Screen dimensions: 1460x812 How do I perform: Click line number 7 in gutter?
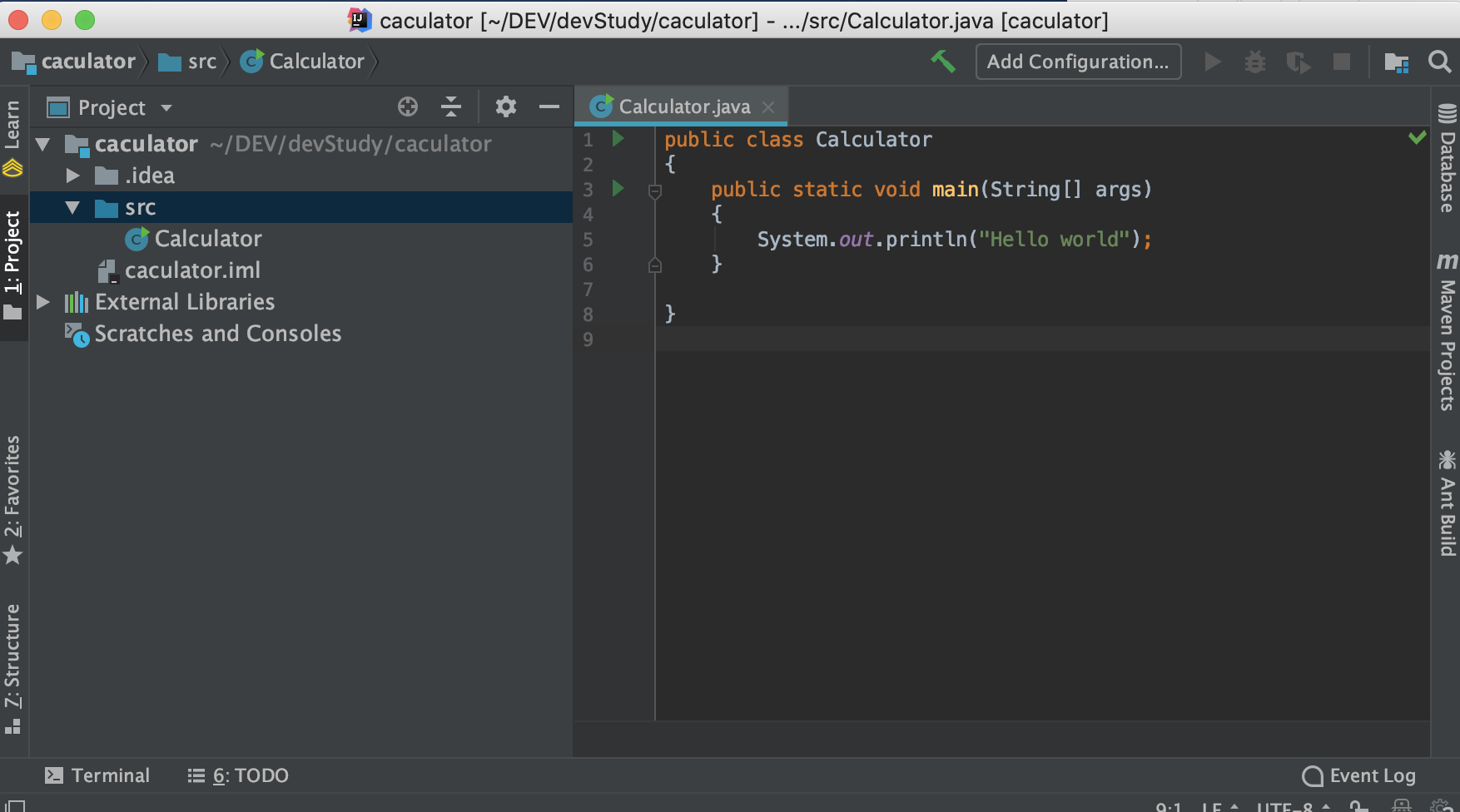click(588, 290)
